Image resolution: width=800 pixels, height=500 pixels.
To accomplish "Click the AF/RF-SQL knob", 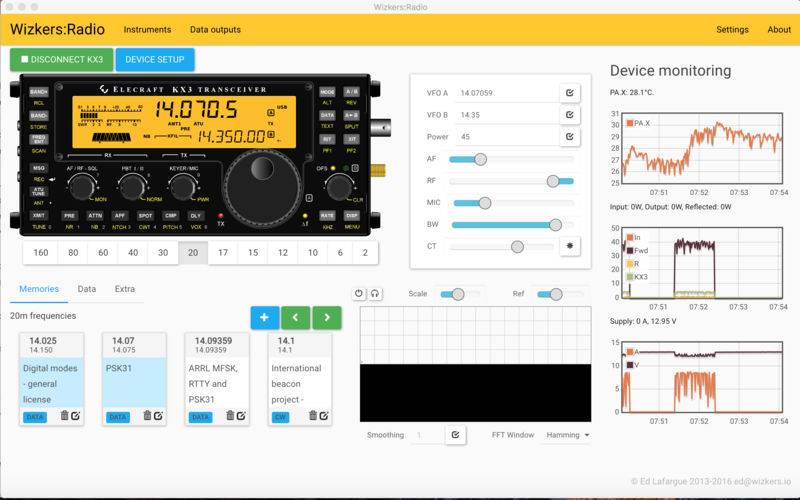I will [x=82, y=187].
